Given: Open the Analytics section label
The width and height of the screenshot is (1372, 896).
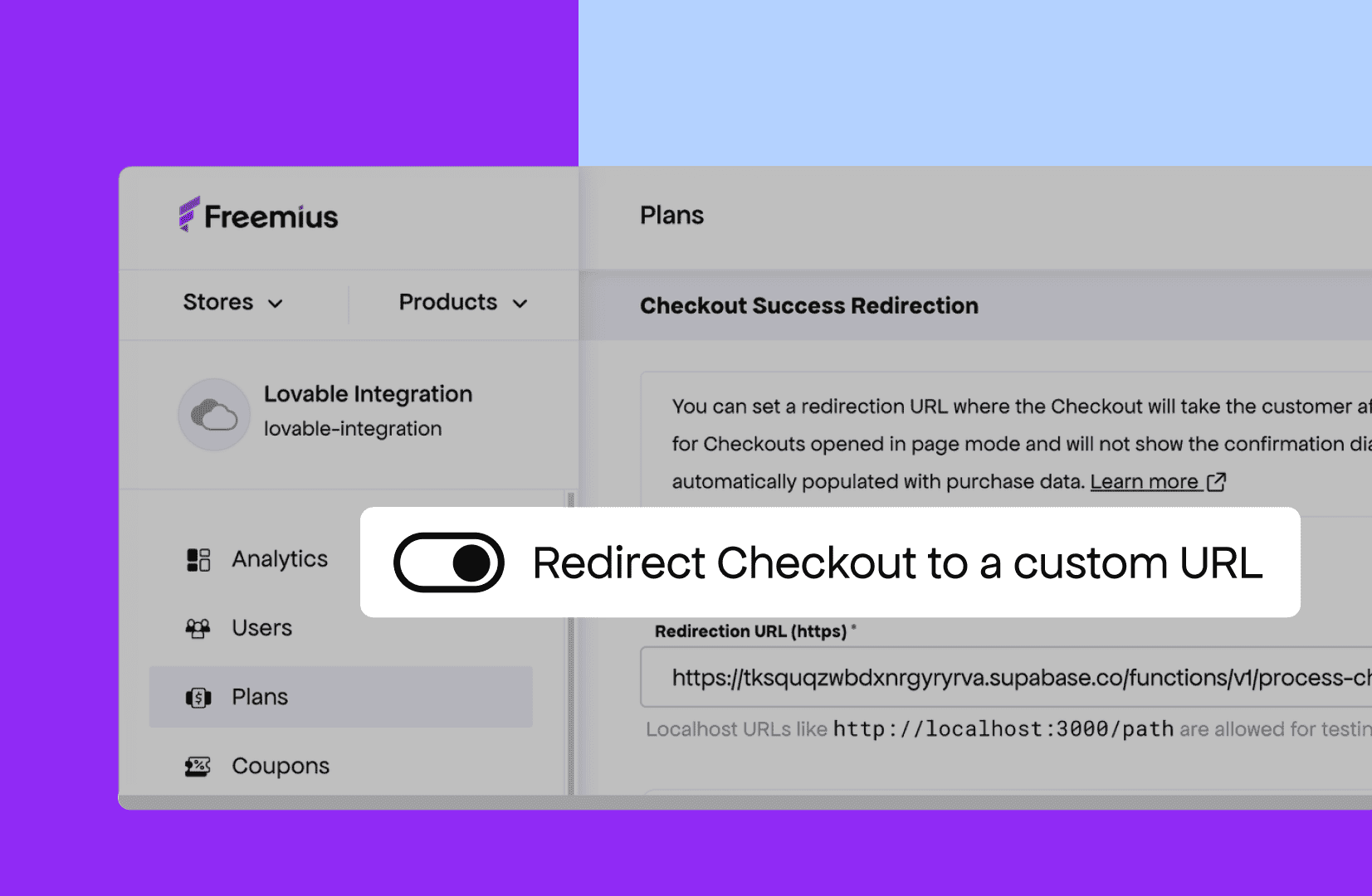Looking at the screenshot, I should pyautogui.click(x=280, y=559).
